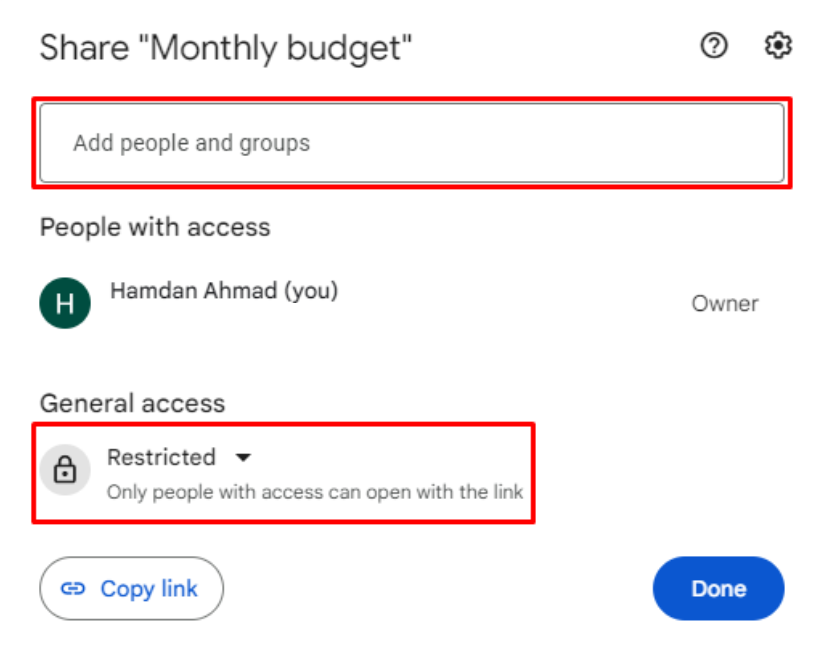Click the lock icon beside Restricted
Viewport: 816px width, 649px height.
coord(65,468)
